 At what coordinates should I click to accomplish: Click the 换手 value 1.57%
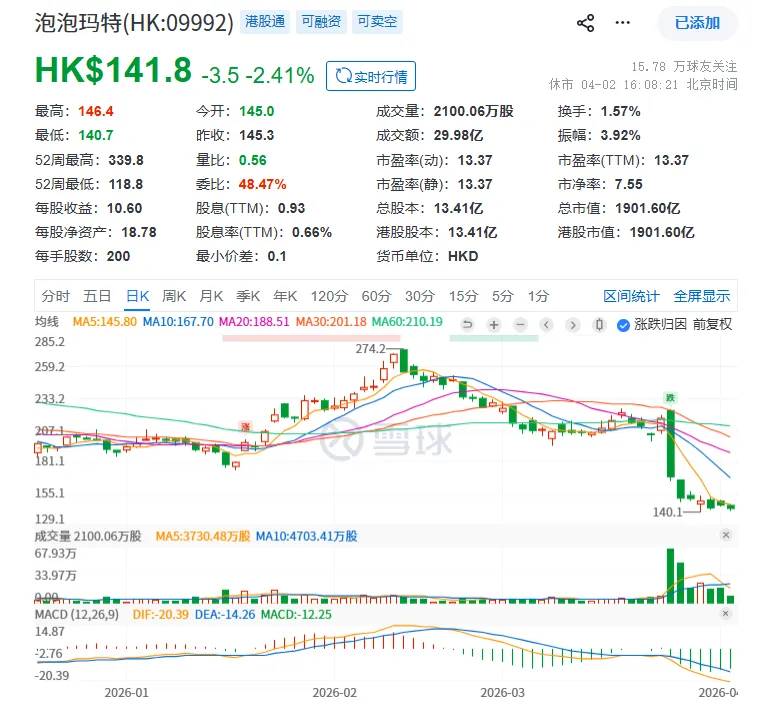pos(621,111)
